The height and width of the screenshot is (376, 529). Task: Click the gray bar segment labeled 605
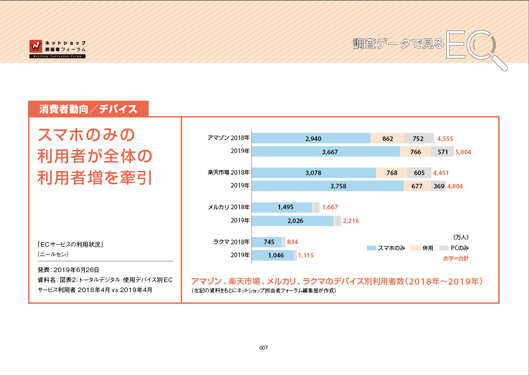click(x=419, y=173)
